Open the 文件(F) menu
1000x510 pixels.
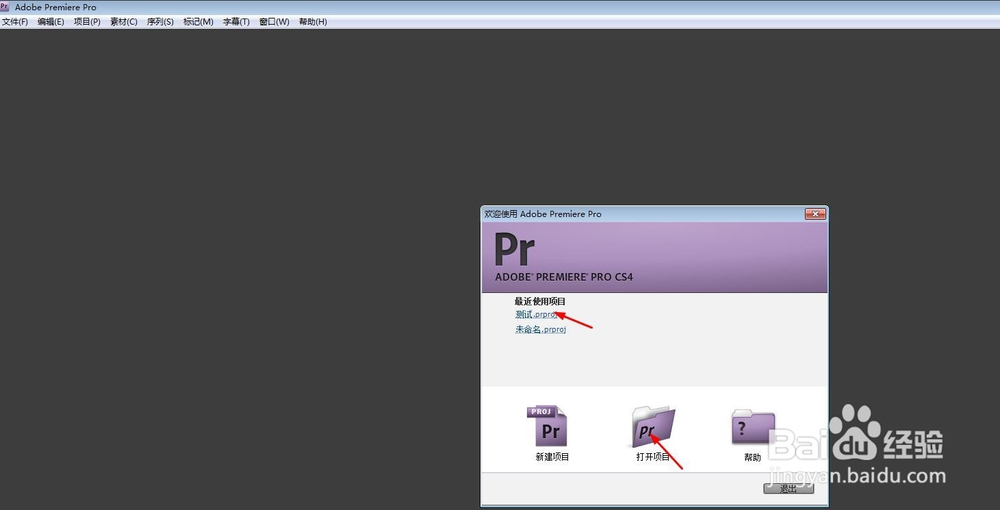coord(15,22)
